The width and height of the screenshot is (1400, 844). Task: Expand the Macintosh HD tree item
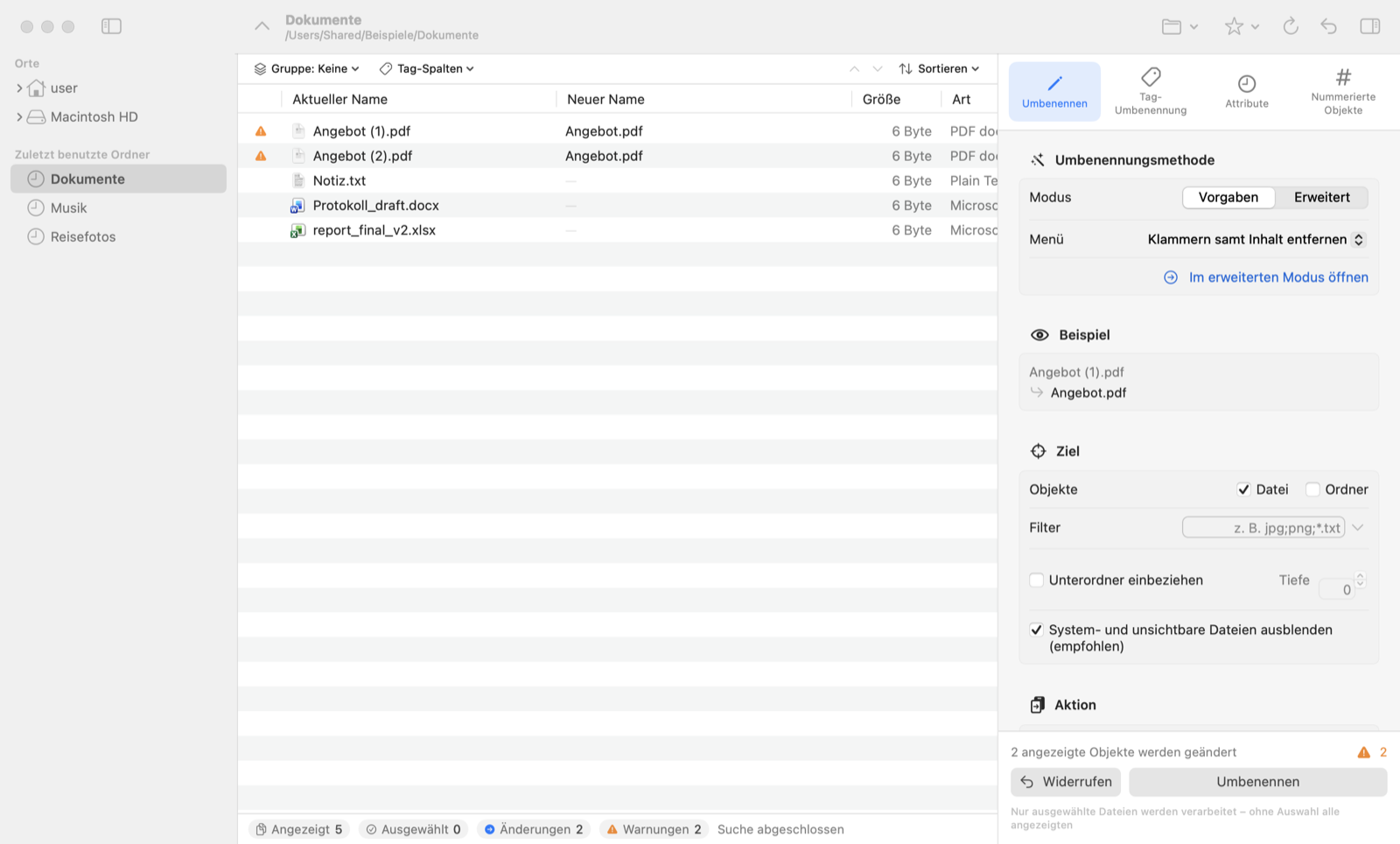click(x=19, y=117)
